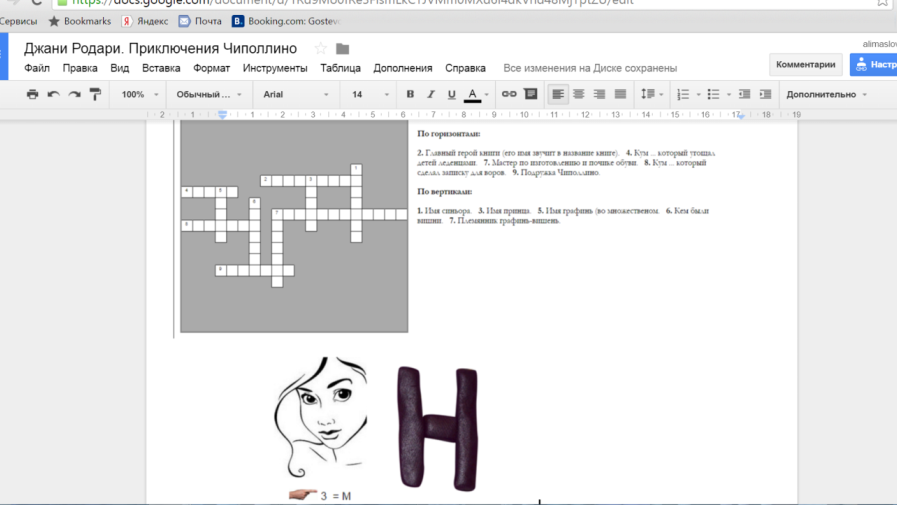Open the Таблица menu
897x505 pixels.
click(x=340, y=68)
